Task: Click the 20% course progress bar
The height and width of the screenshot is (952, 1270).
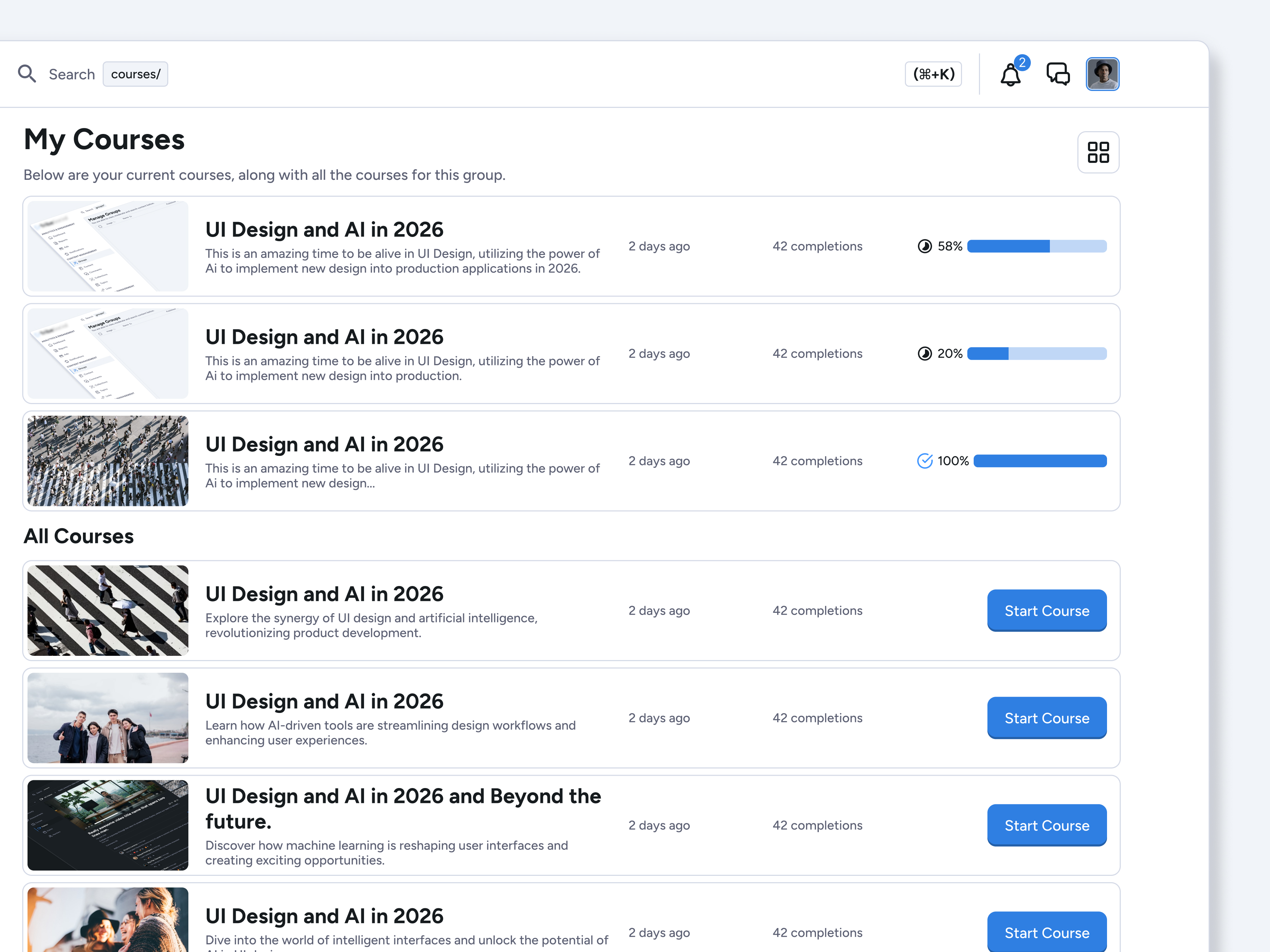Action: pyautogui.click(x=1036, y=354)
